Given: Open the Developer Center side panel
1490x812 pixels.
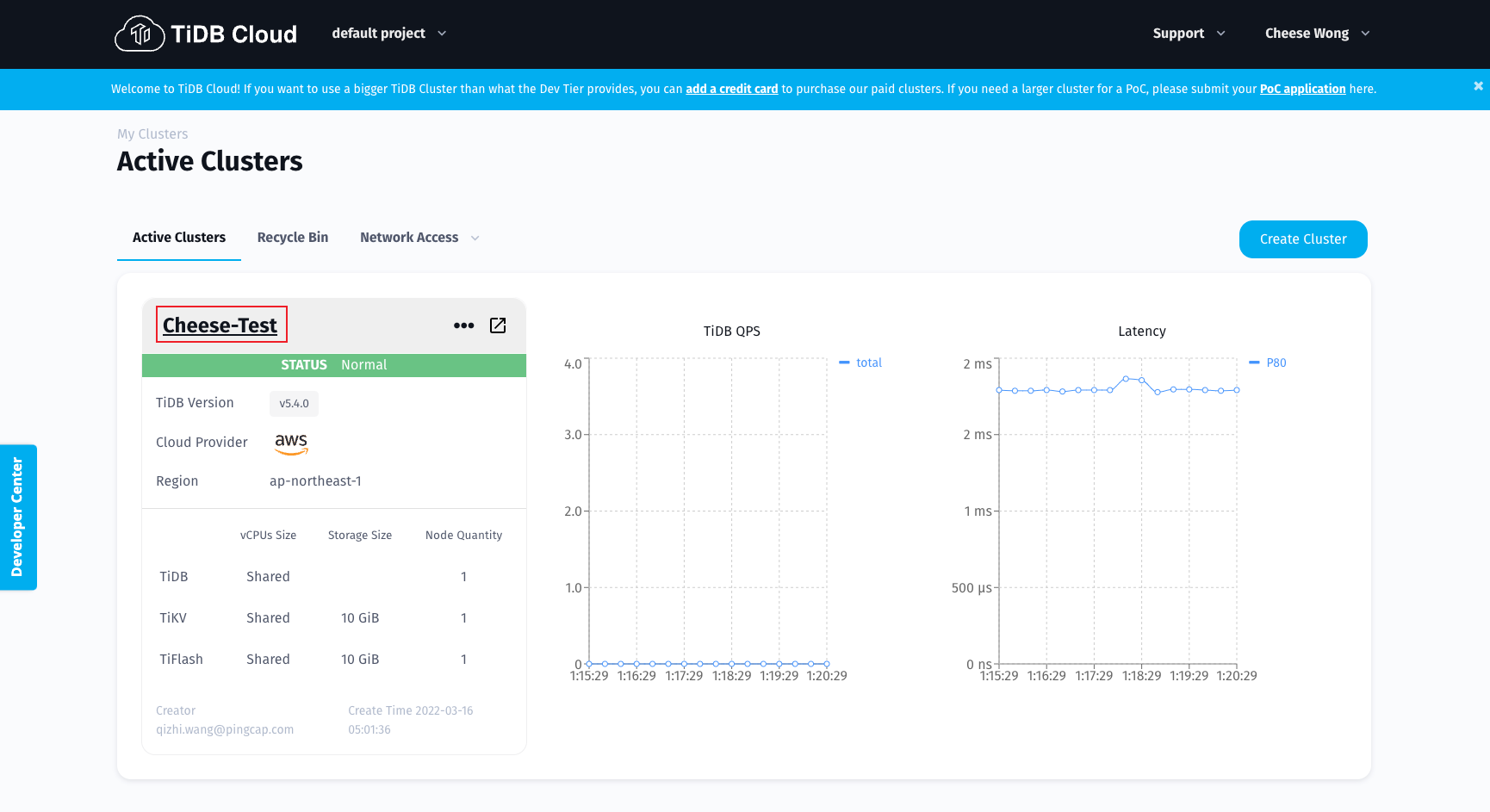Looking at the screenshot, I should tap(18, 518).
